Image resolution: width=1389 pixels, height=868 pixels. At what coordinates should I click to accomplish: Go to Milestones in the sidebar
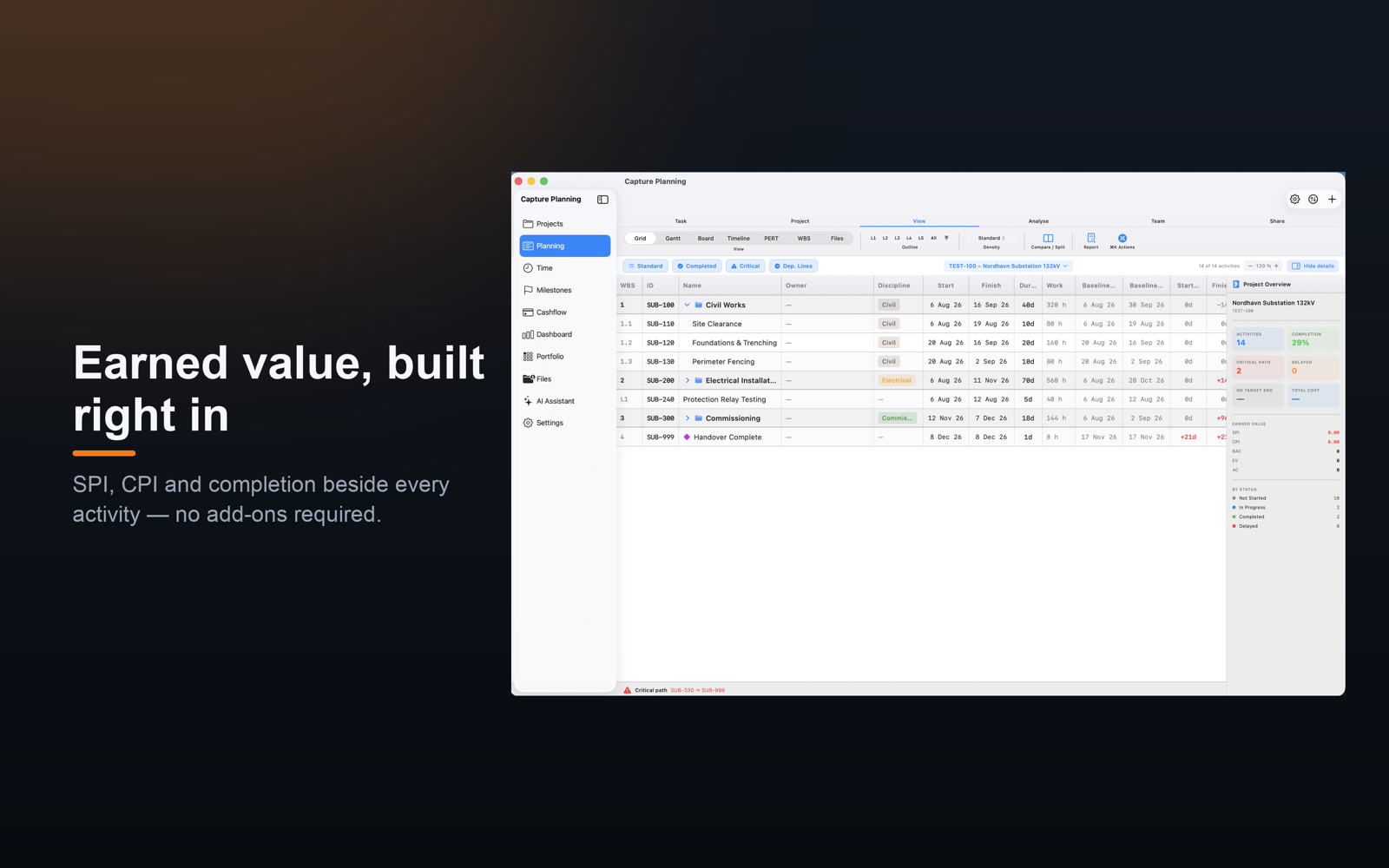tap(564, 290)
